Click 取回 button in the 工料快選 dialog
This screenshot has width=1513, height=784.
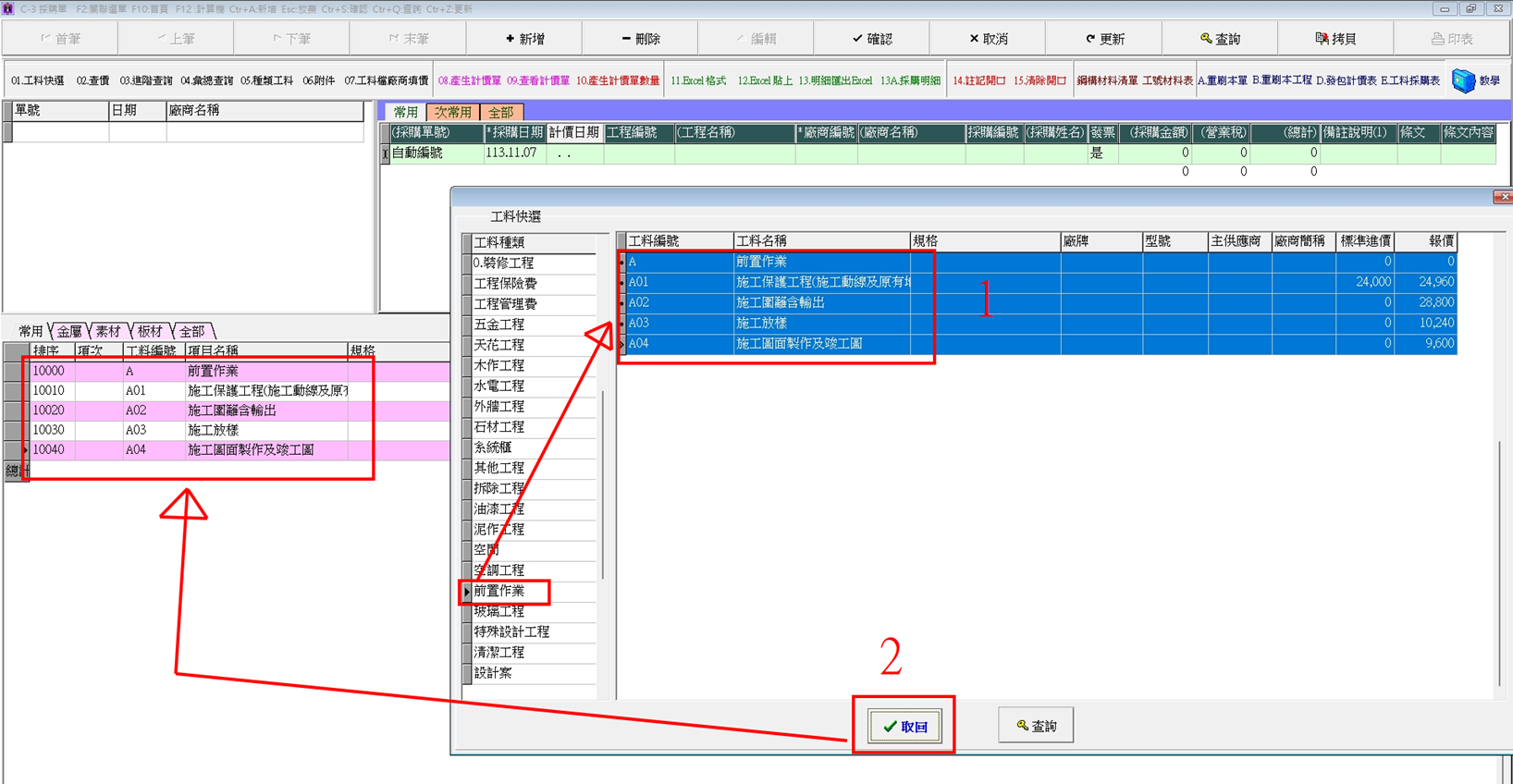[904, 727]
